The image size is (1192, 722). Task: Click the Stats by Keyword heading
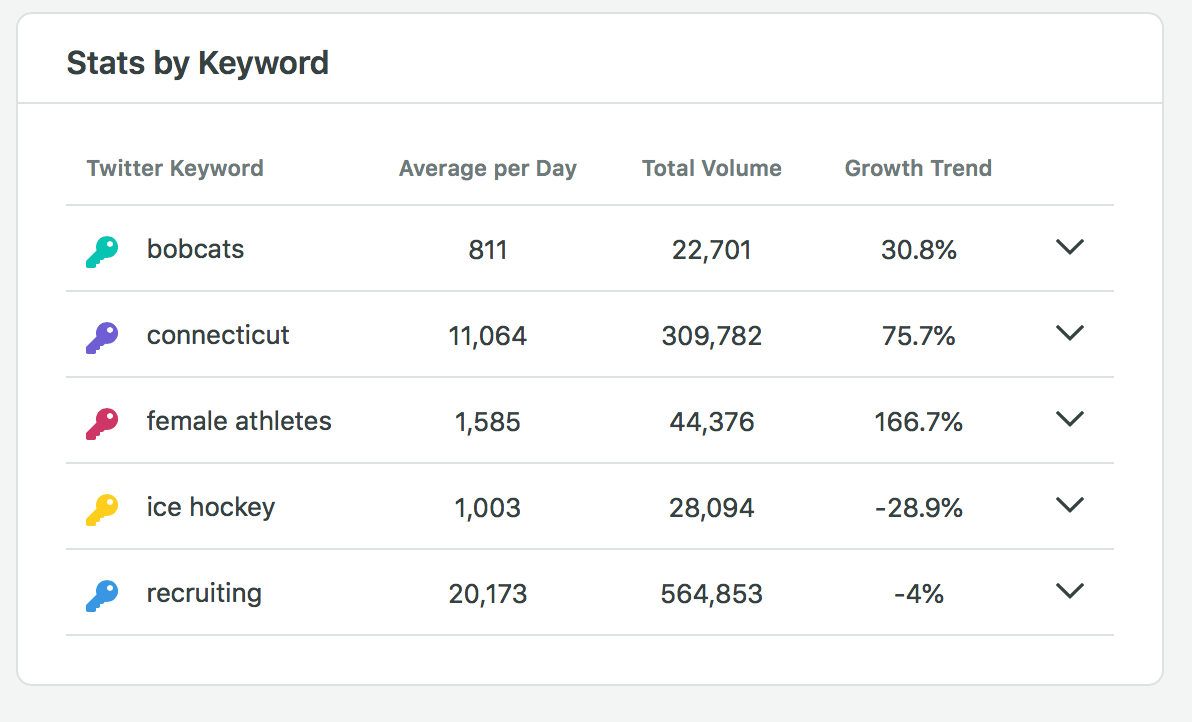coord(197,63)
